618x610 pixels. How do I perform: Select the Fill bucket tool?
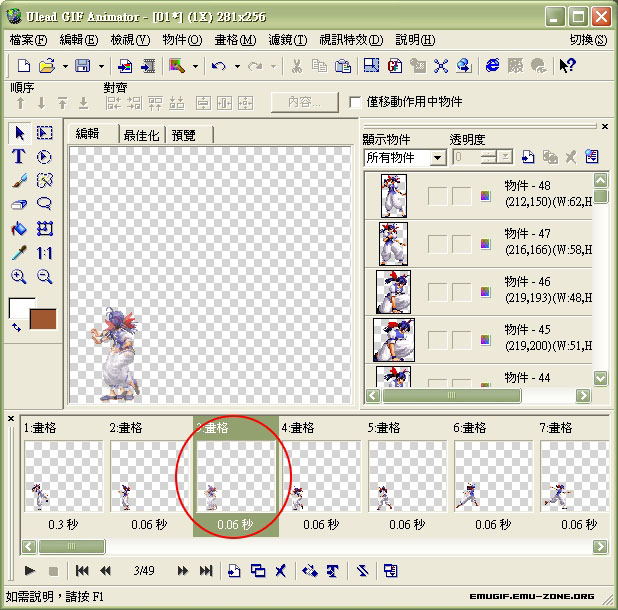tap(19, 229)
